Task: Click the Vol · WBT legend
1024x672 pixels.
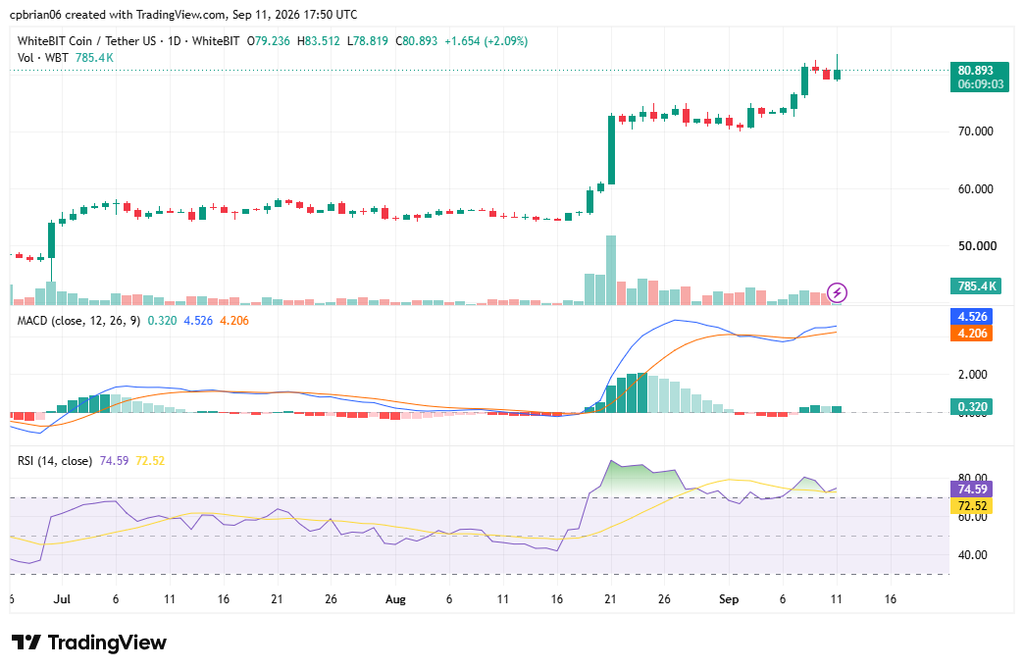Action: 42,58
